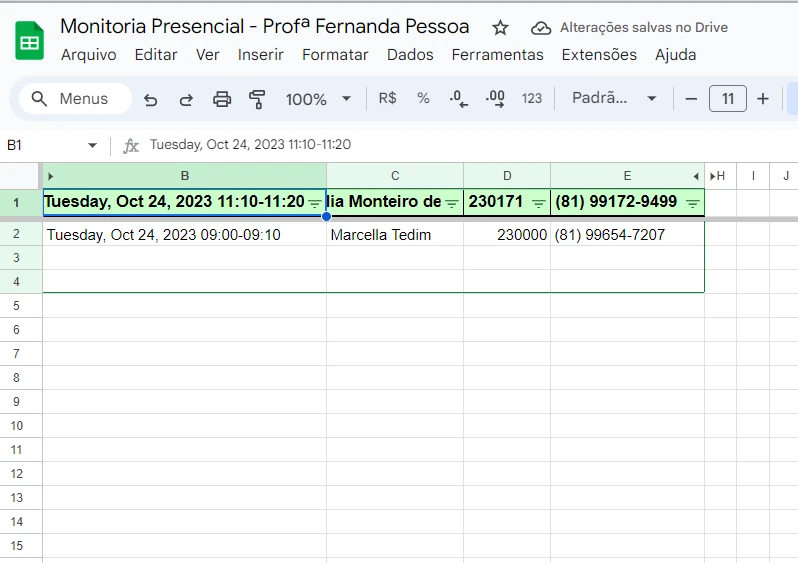The height and width of the screenshot is (563, 798).
Task: Toggle filter button on phone number column E
Action: tap(692, 203)
